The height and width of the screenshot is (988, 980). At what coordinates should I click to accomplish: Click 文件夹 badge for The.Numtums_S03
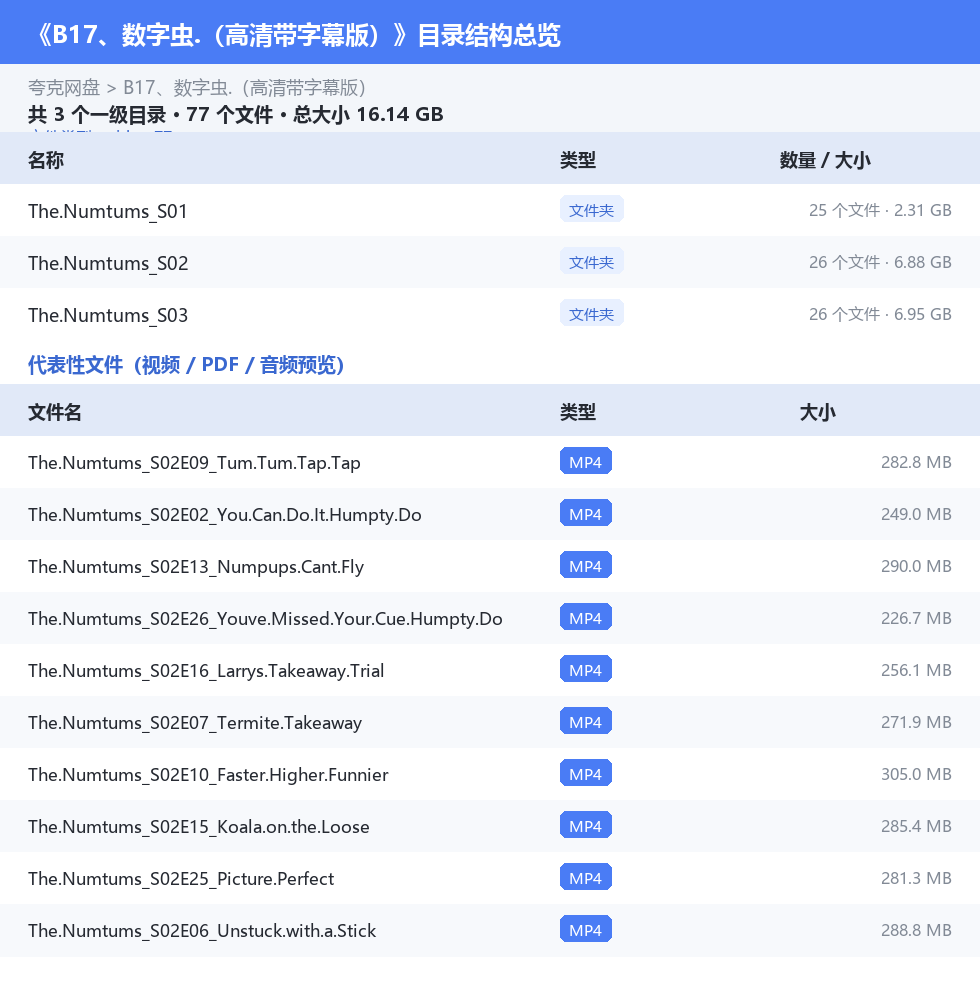(x=591, y=314)
